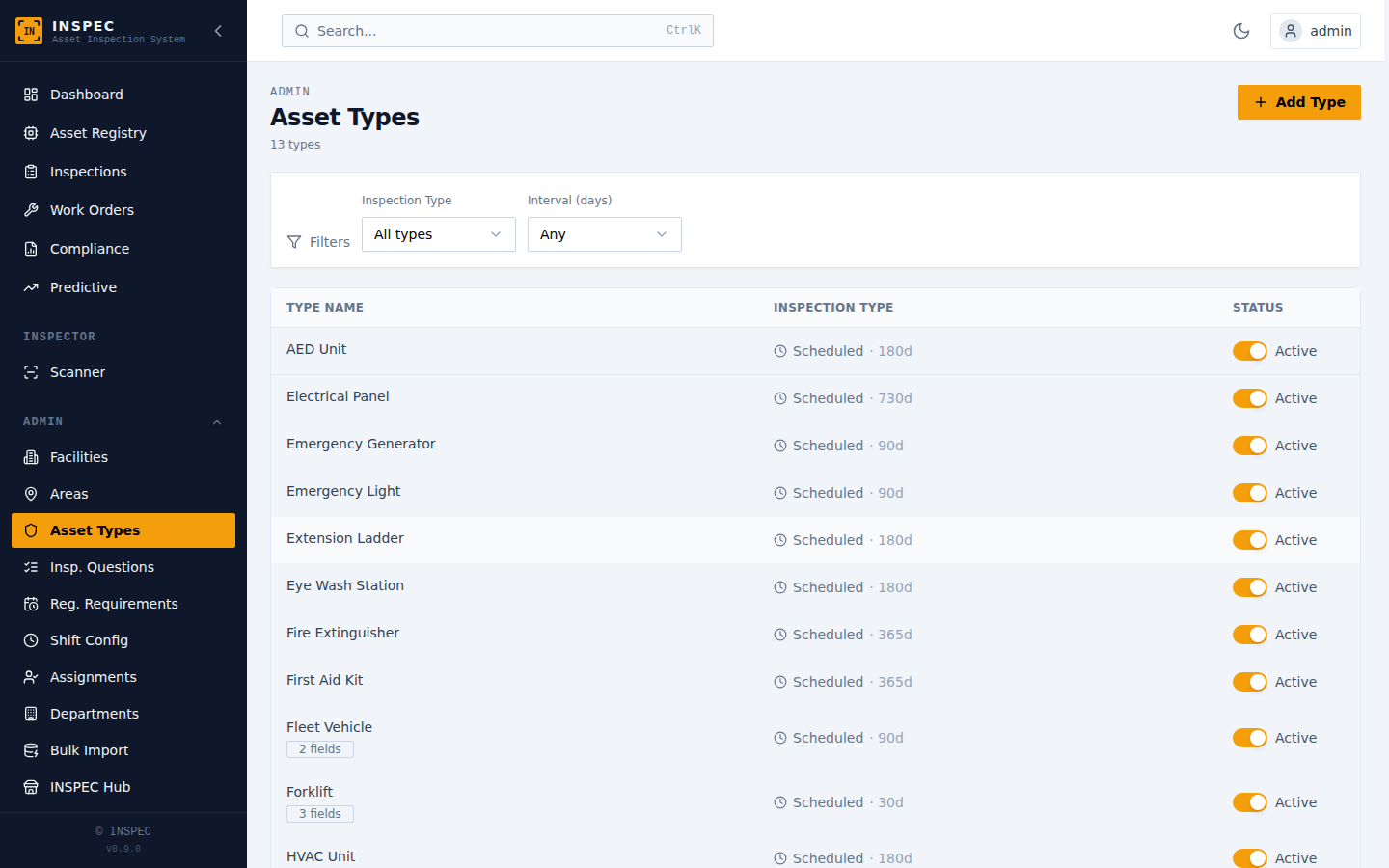Open the Interval (days) dropdown

pos(605,234)
